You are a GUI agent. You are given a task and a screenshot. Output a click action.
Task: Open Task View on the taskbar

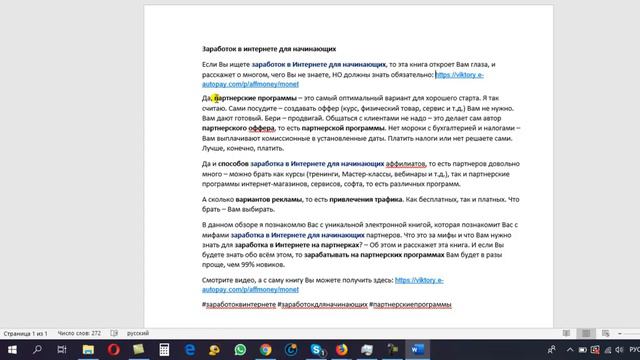(62, 350)
